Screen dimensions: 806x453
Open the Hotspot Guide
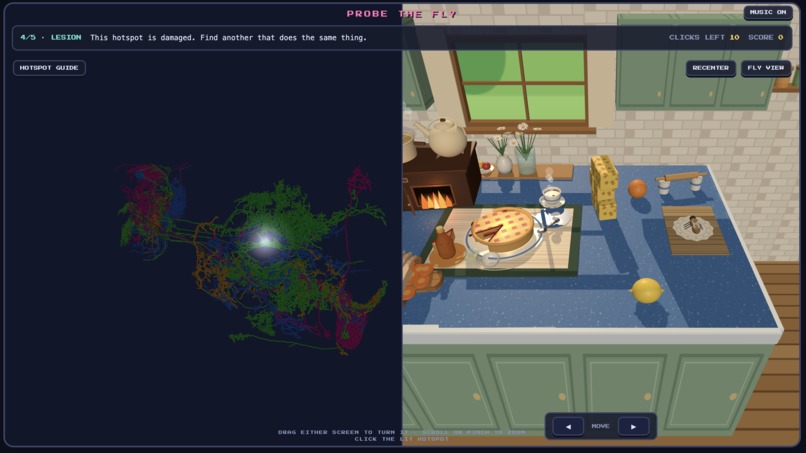(49, 68)
